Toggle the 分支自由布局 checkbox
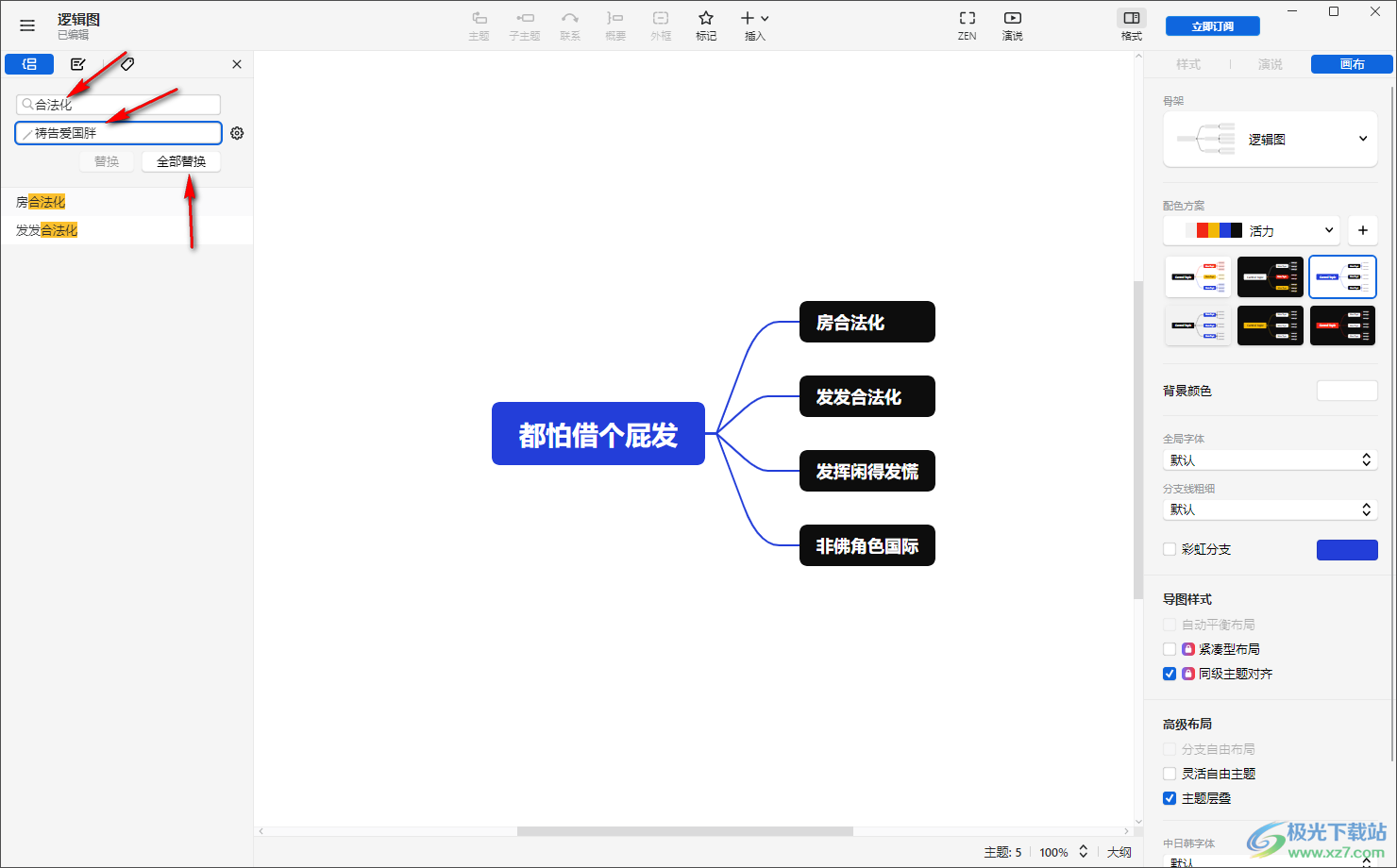1397x868 pixels. click(1170, 749)
